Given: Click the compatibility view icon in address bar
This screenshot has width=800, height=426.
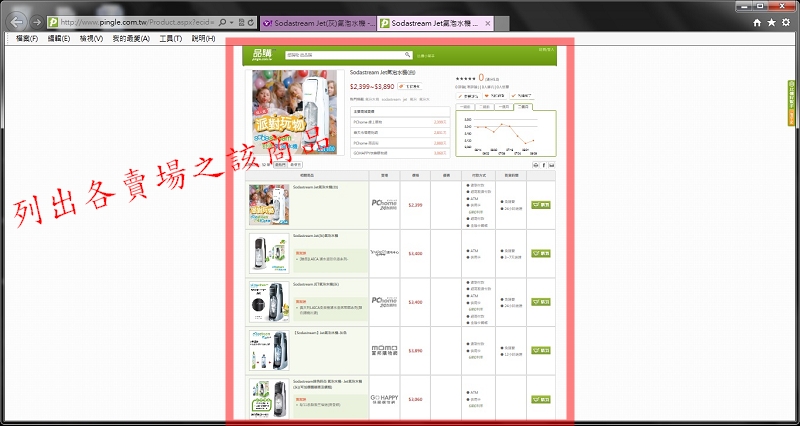Looking at the screenshot, I should point(241,22).
